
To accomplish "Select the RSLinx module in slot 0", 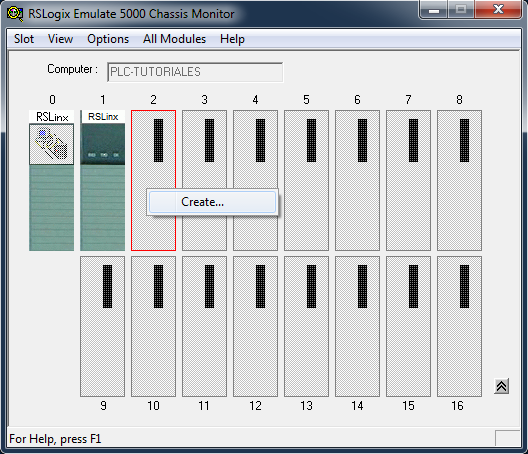I will (x=52, y=180).
